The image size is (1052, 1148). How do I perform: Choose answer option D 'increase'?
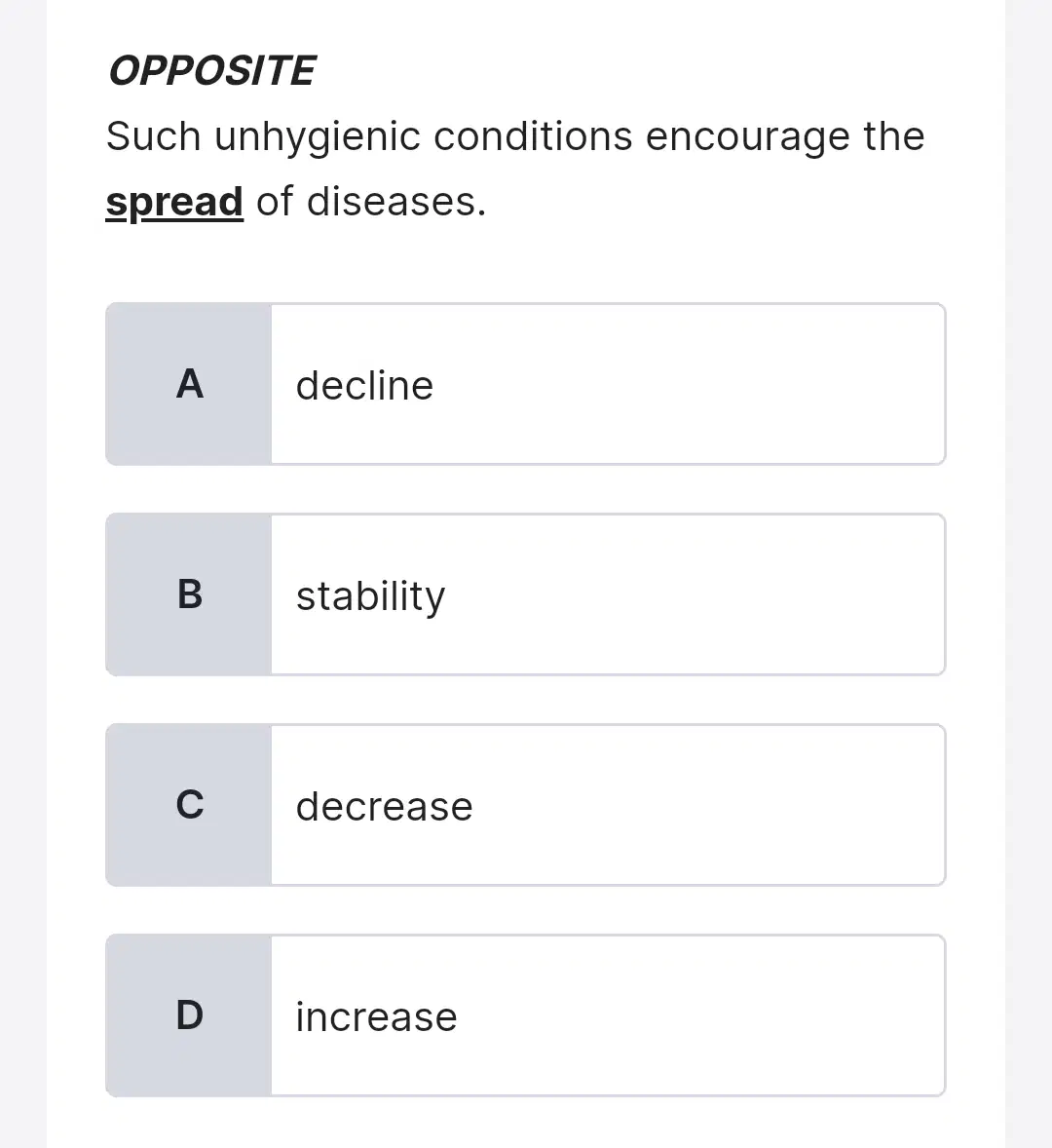coord(525,1015)
